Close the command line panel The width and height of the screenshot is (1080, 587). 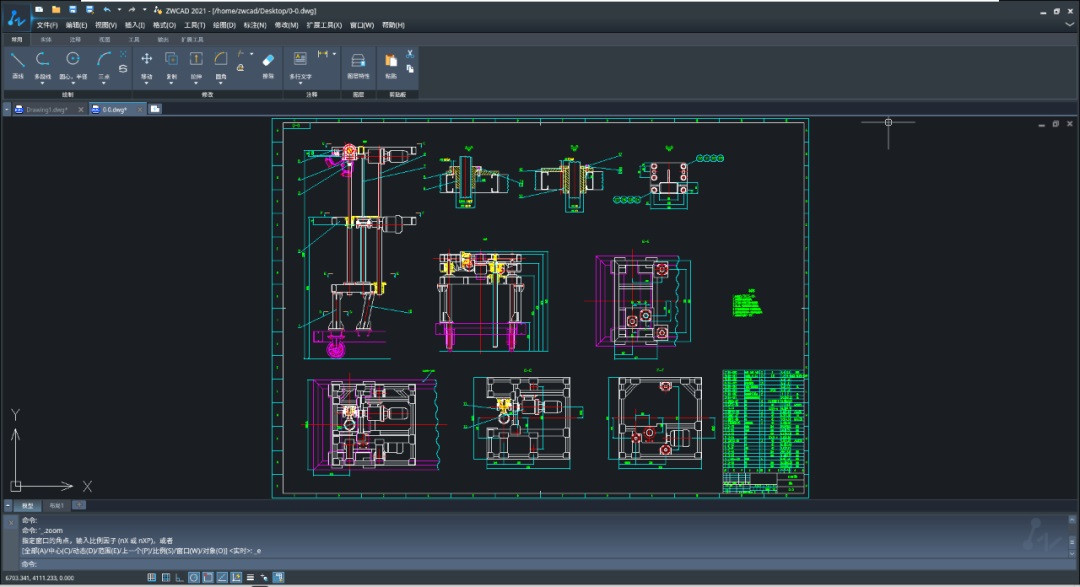click(x=10, y=523)
